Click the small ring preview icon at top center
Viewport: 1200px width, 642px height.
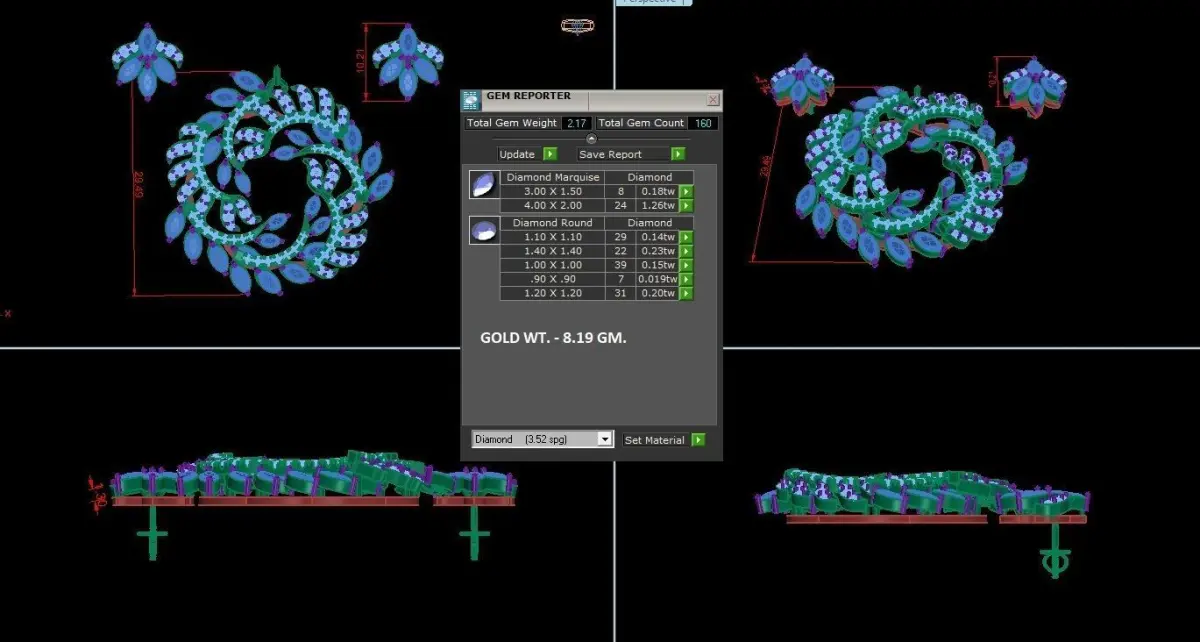pyautogui.click(x=577, y=26)
